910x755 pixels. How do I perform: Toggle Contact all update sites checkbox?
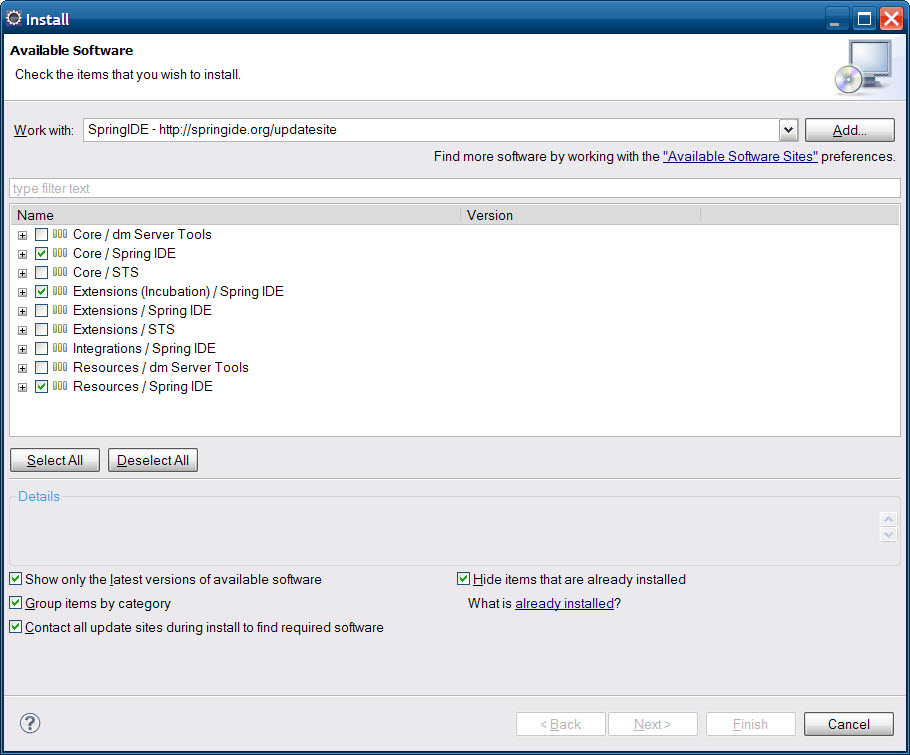coord(16,627)
